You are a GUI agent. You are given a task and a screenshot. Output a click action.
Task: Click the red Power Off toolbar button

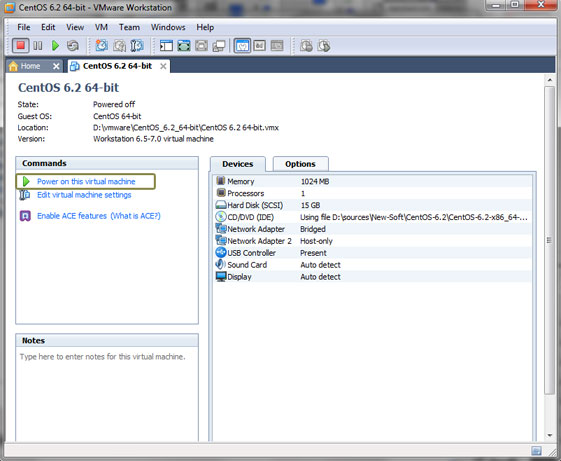pos(20,45)
